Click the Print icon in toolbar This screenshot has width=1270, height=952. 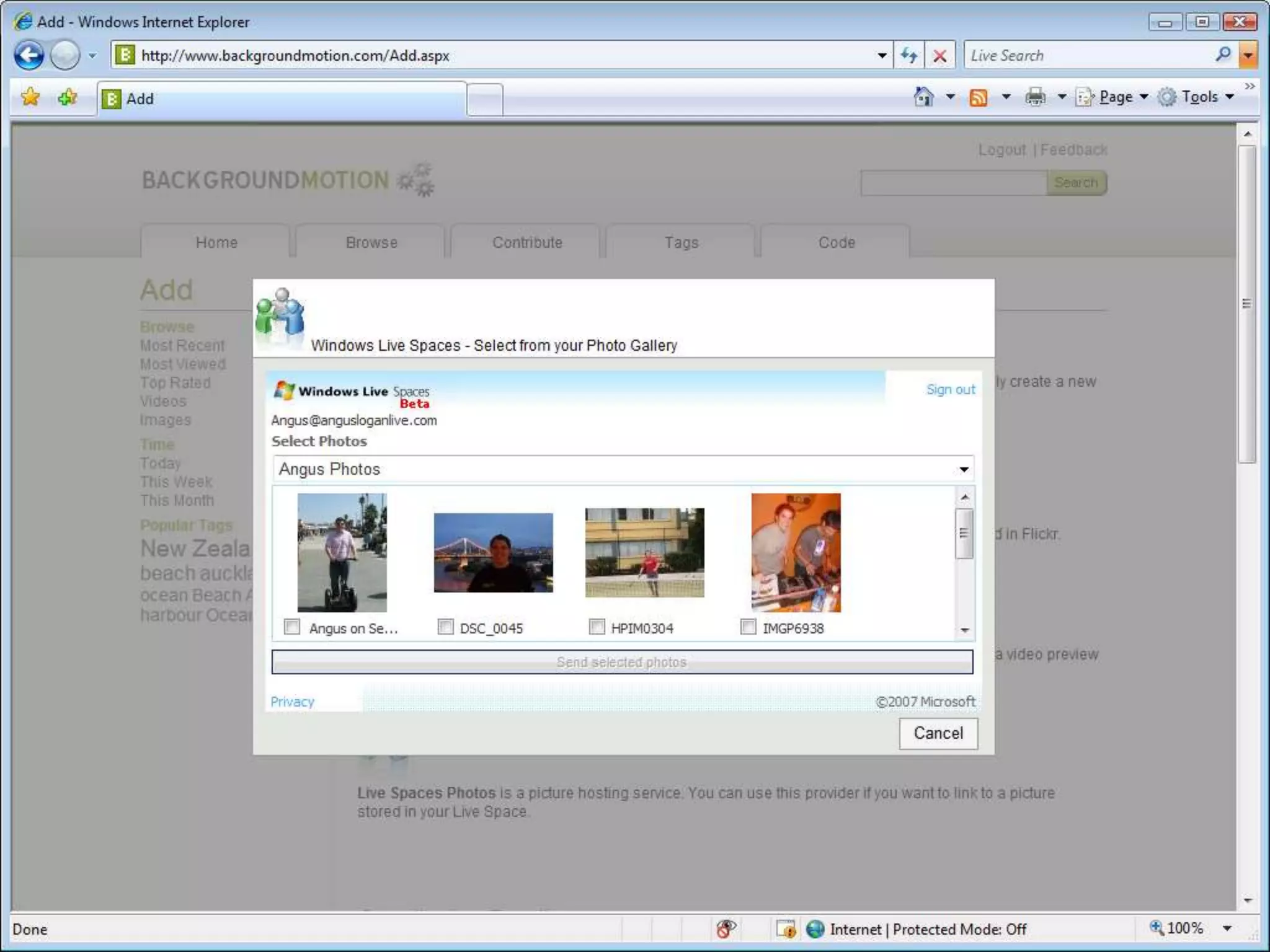click(x=1035, y=97)
